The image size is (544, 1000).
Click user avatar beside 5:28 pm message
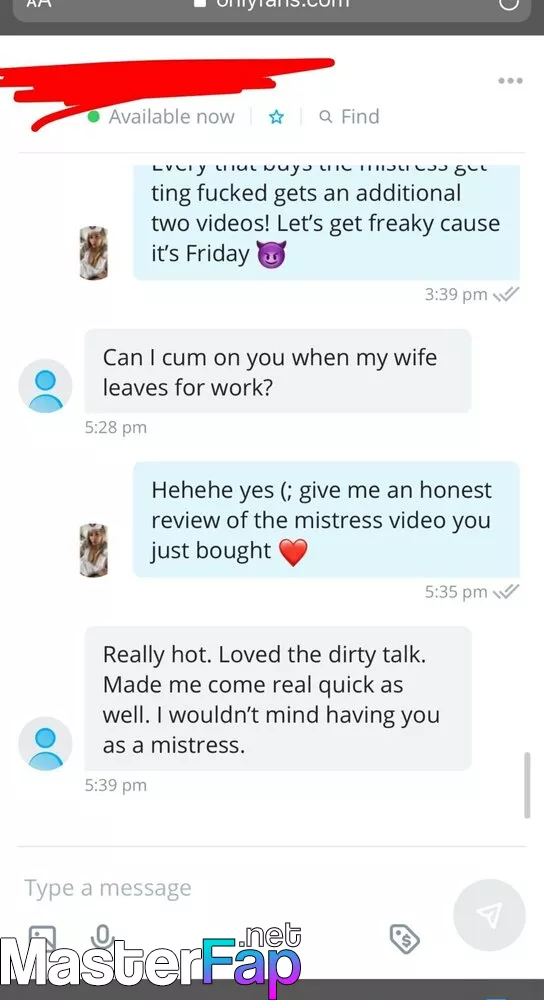[x=45, y=386]
